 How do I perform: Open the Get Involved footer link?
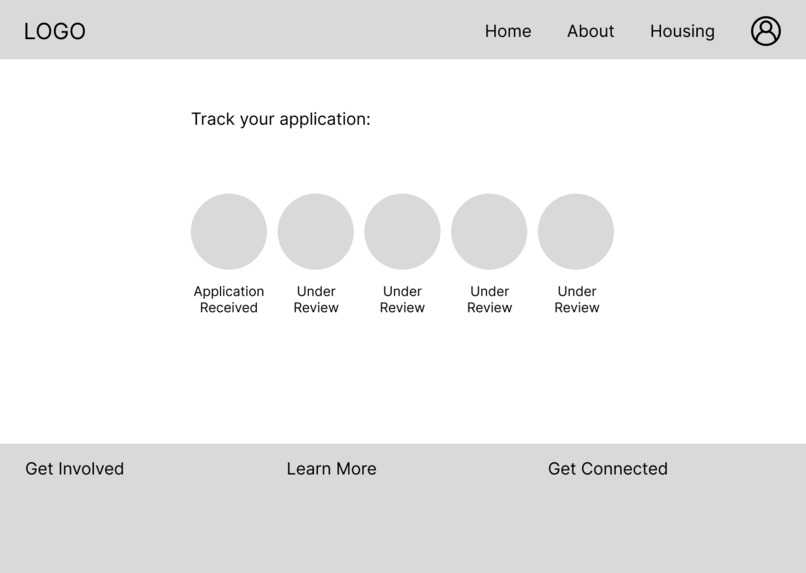point(75,469)
